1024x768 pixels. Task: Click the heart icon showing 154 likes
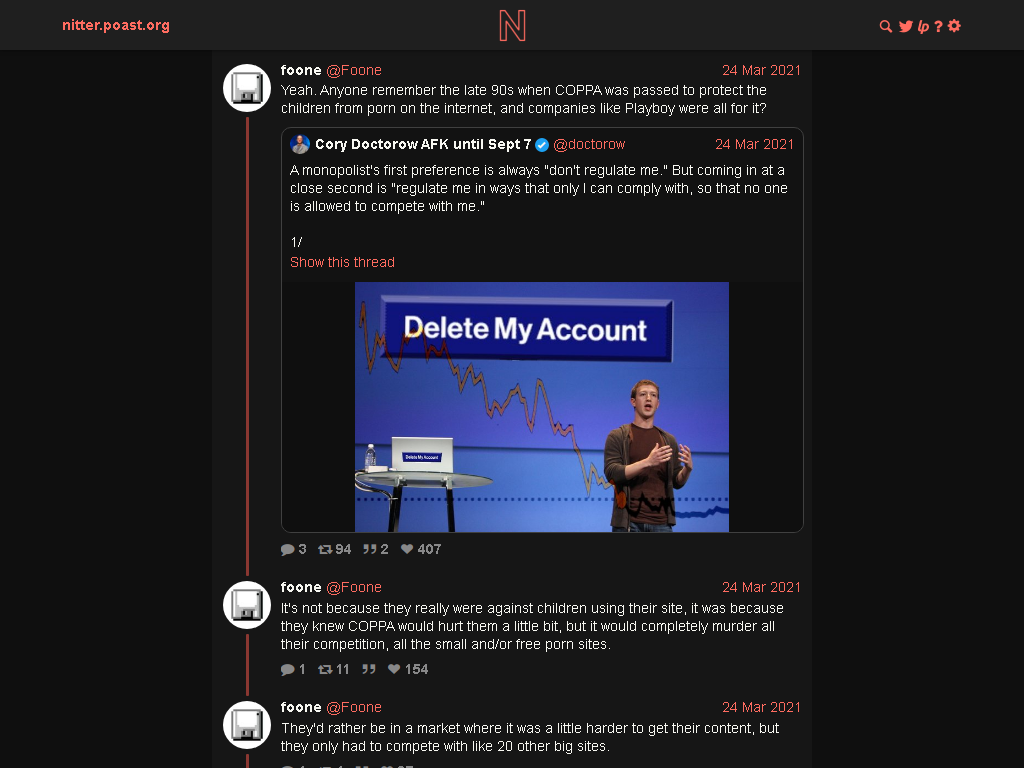tap(394, 669)
